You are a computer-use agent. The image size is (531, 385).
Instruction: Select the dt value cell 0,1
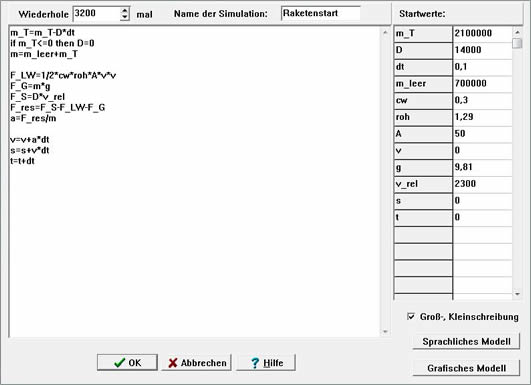[x=483, y=67]
